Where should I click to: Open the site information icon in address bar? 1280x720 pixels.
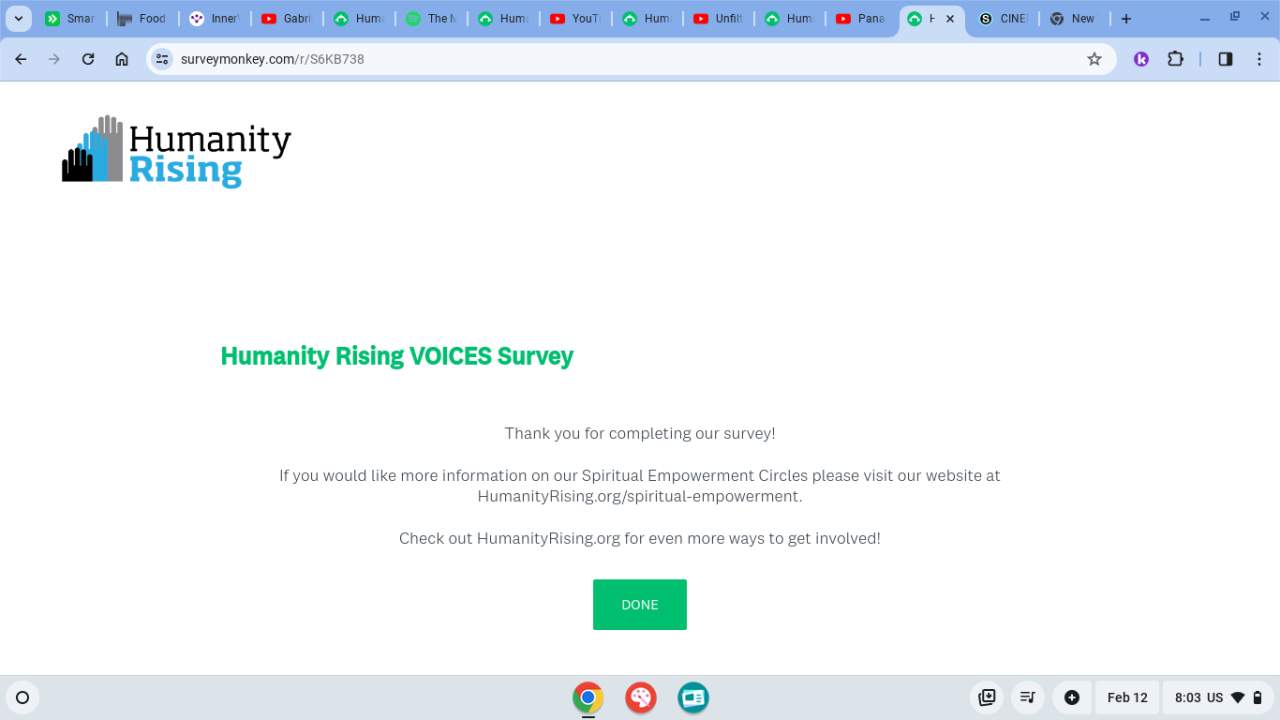162,59
